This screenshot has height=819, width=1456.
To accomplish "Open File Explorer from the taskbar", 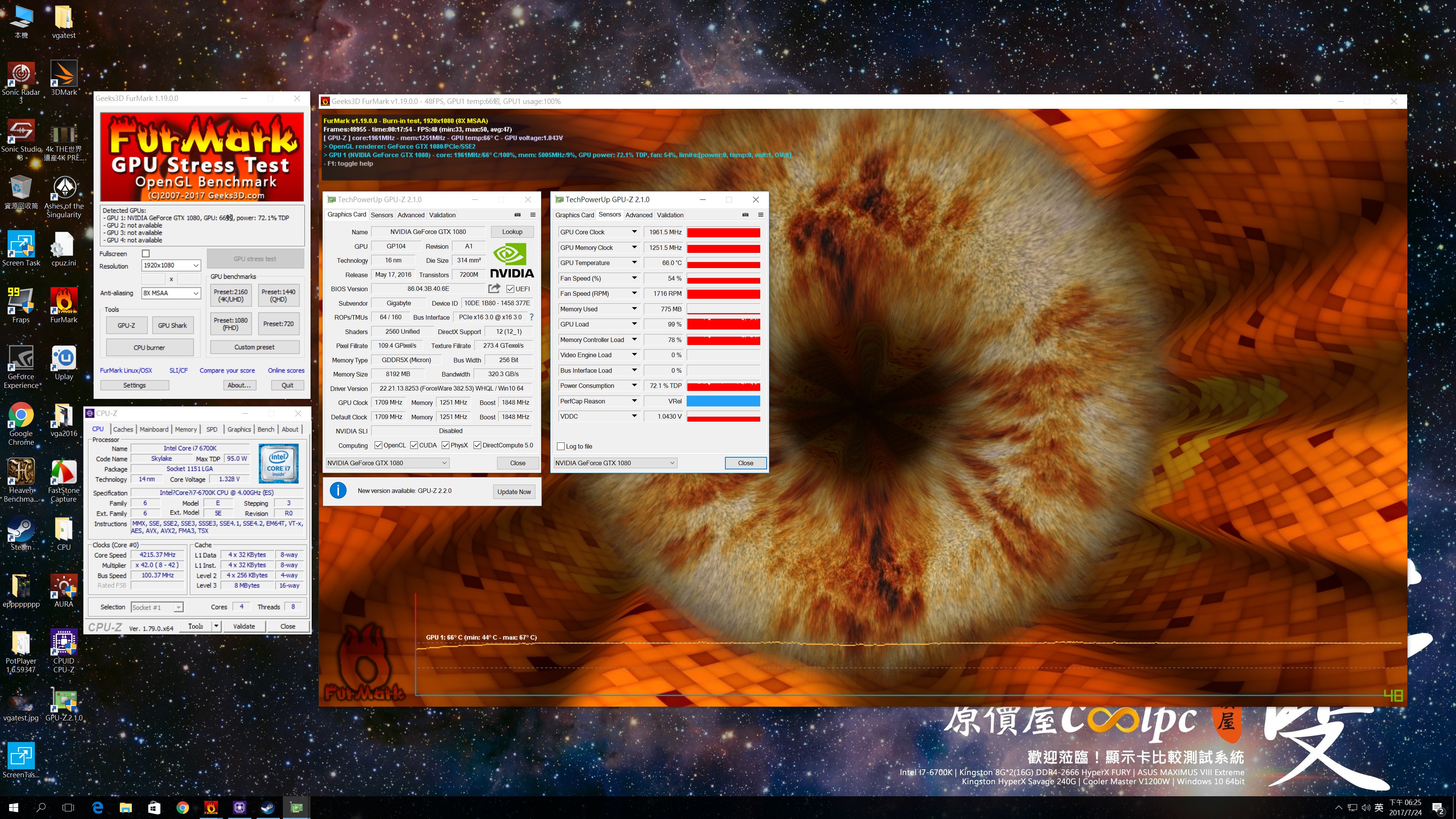I will point(126,808).
